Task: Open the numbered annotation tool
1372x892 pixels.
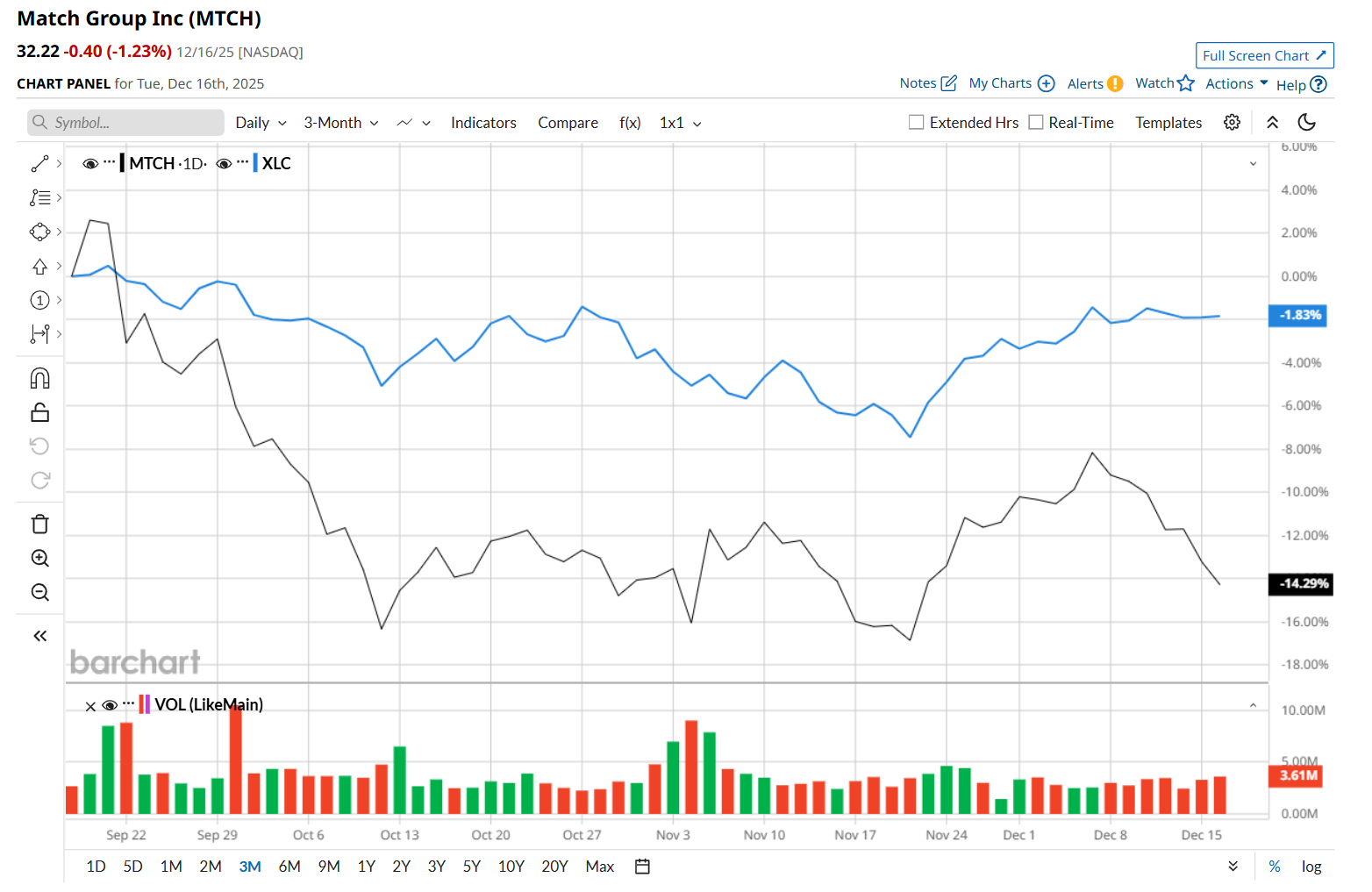Action: (x=40, y=301)
